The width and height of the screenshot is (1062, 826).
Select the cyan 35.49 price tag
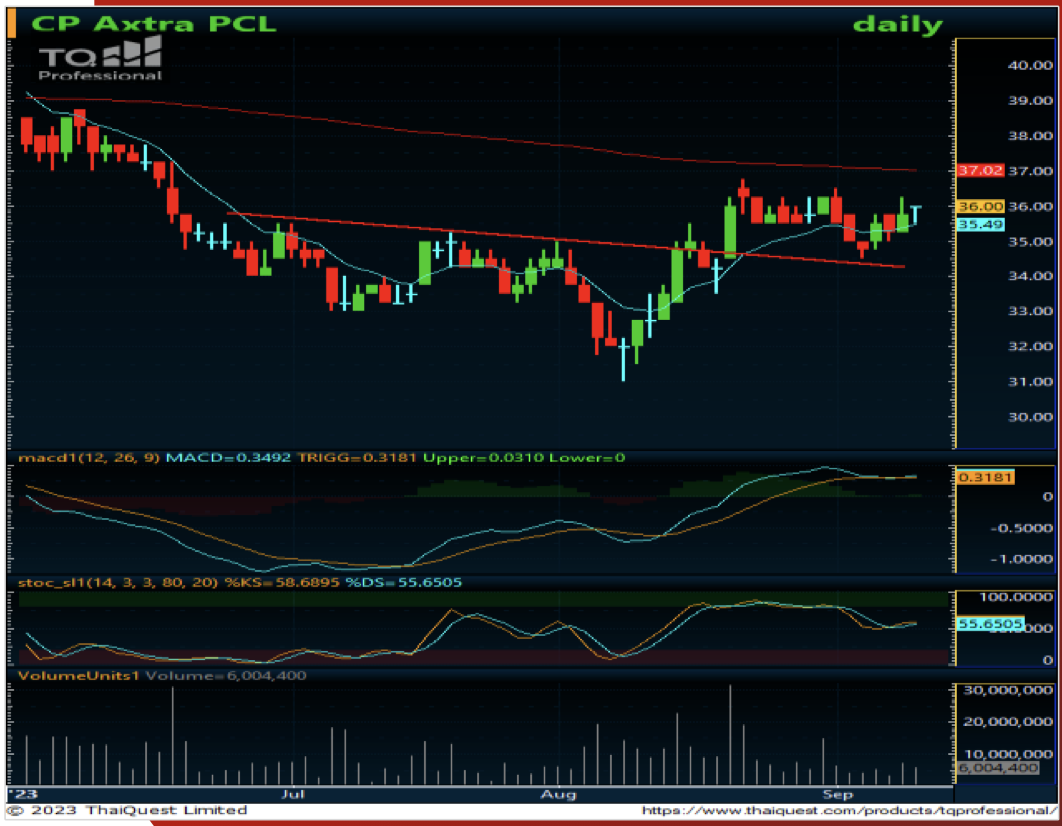(980, 224)
